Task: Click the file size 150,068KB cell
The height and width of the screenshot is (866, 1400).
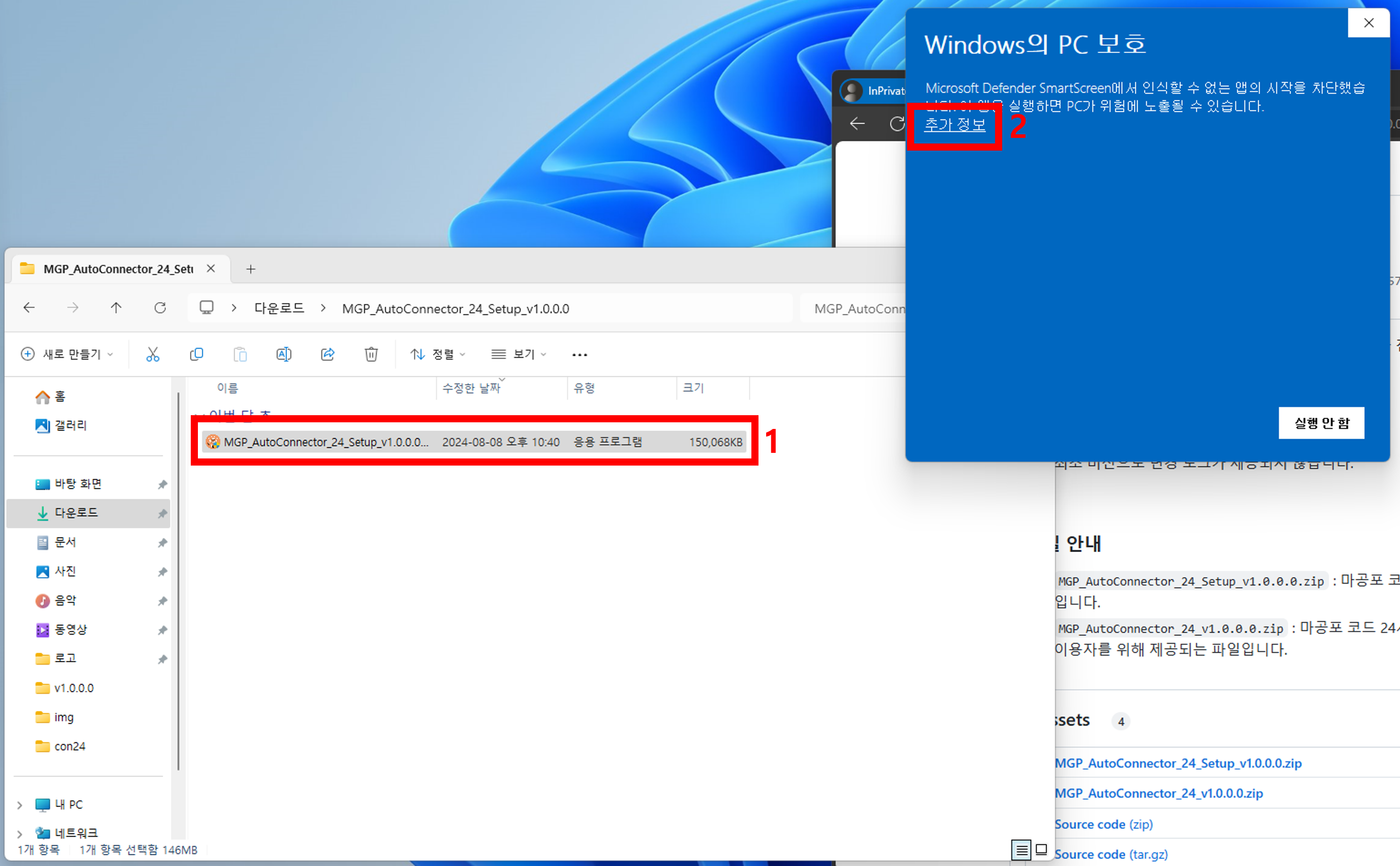Action: (716, 442)
